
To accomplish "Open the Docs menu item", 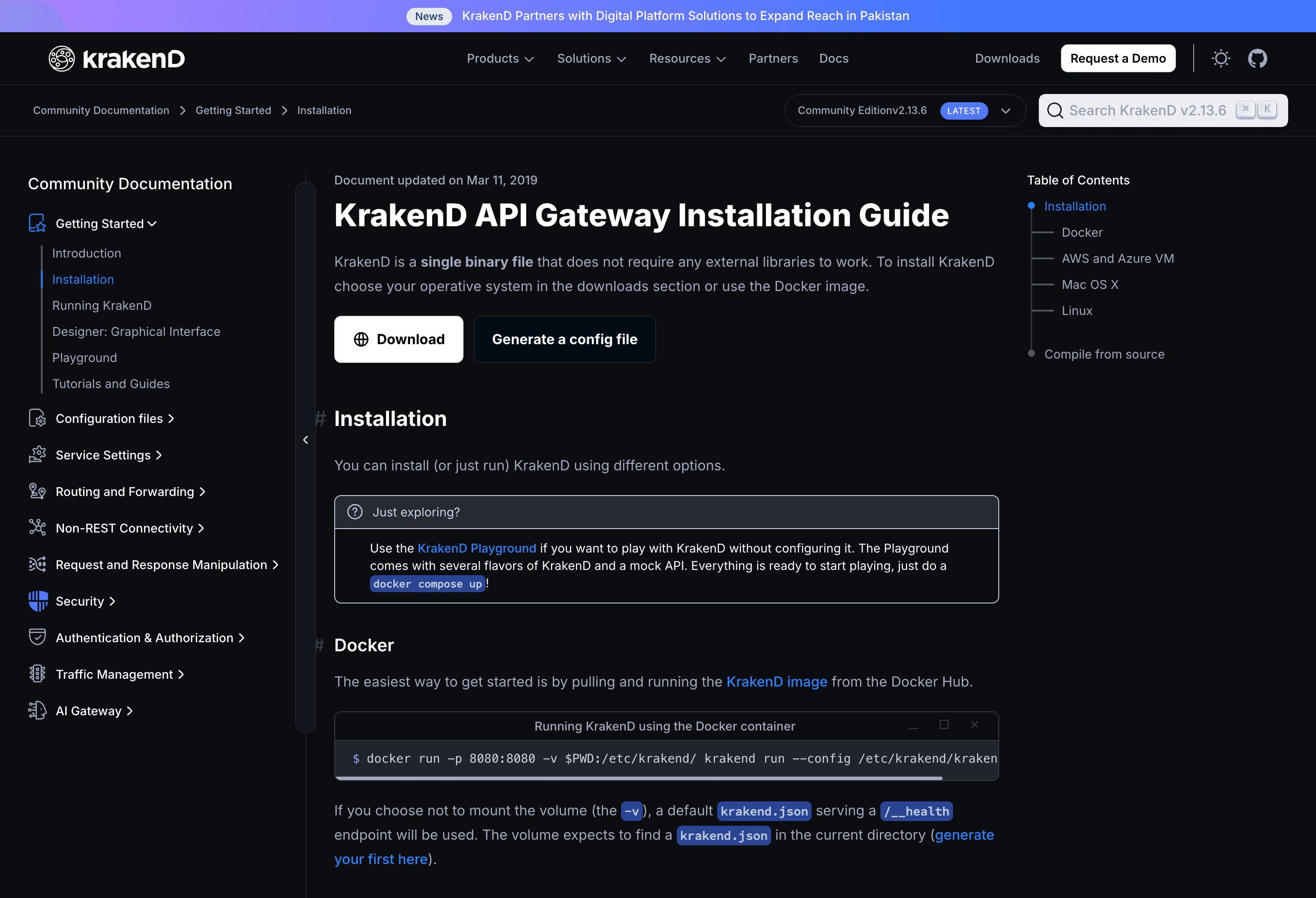I will point(833,58).
